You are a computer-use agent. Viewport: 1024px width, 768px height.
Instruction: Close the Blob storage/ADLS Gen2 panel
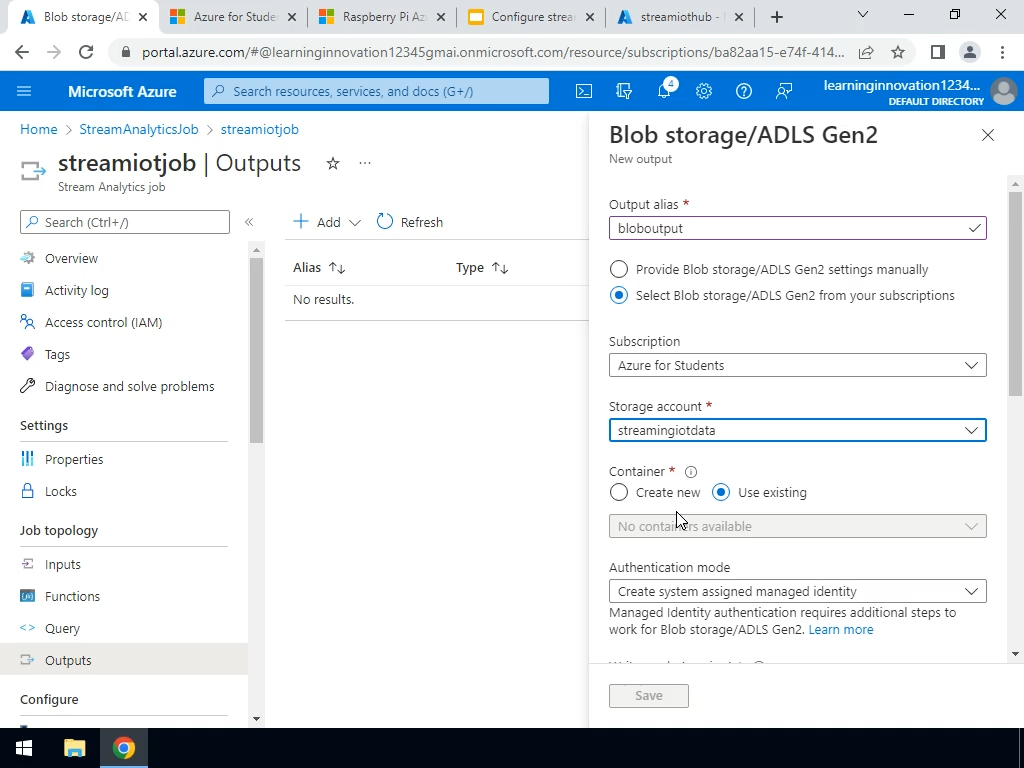coord(987,135)
